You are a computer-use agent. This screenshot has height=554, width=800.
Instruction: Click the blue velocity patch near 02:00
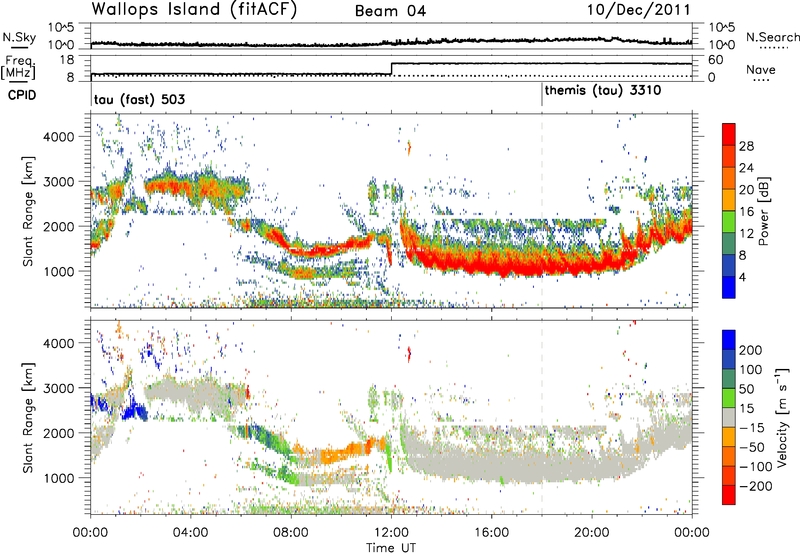(135, 409)
